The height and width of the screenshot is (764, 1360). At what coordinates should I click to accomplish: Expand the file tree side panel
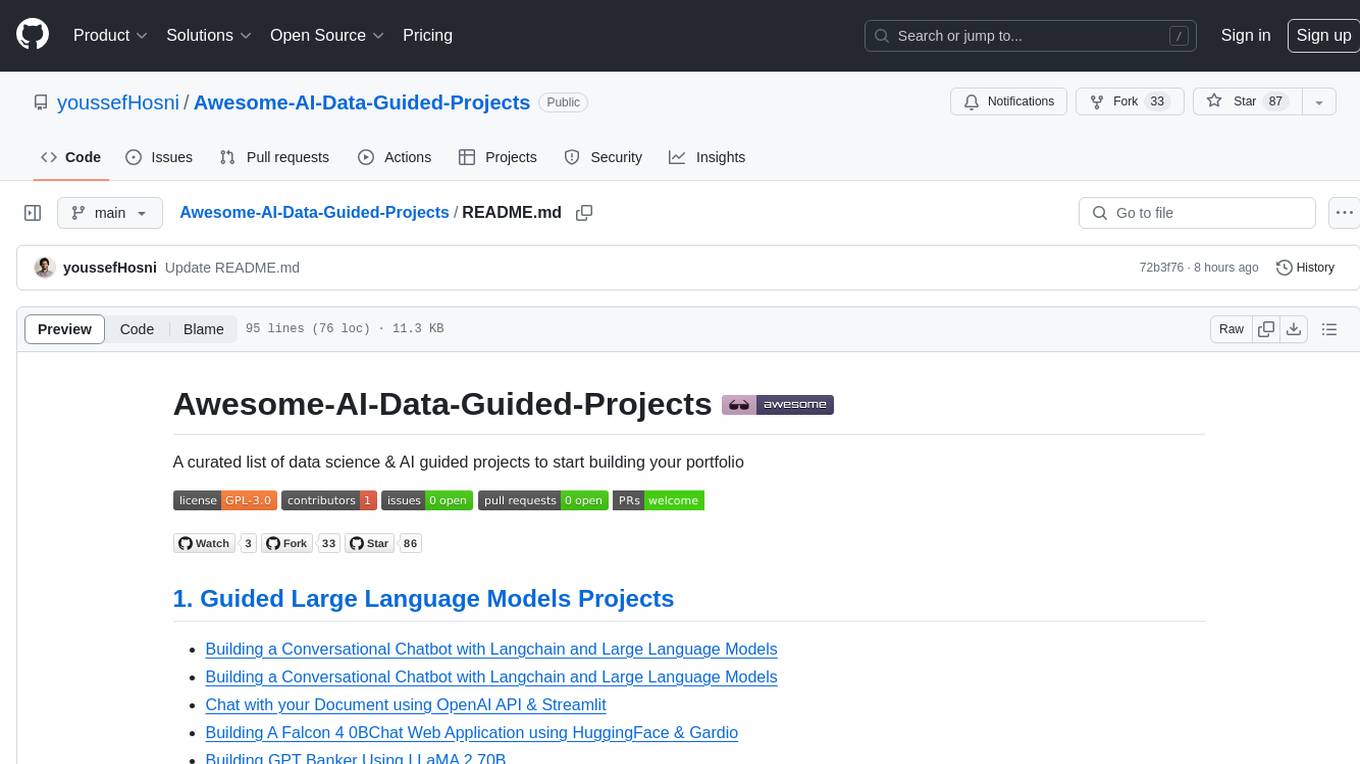[x=32, y=213]
